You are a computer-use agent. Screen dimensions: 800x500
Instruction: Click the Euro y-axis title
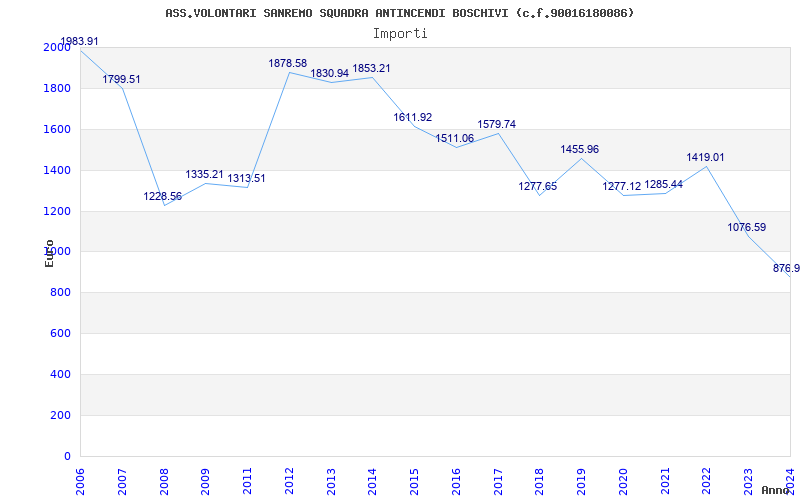point(49,253)
